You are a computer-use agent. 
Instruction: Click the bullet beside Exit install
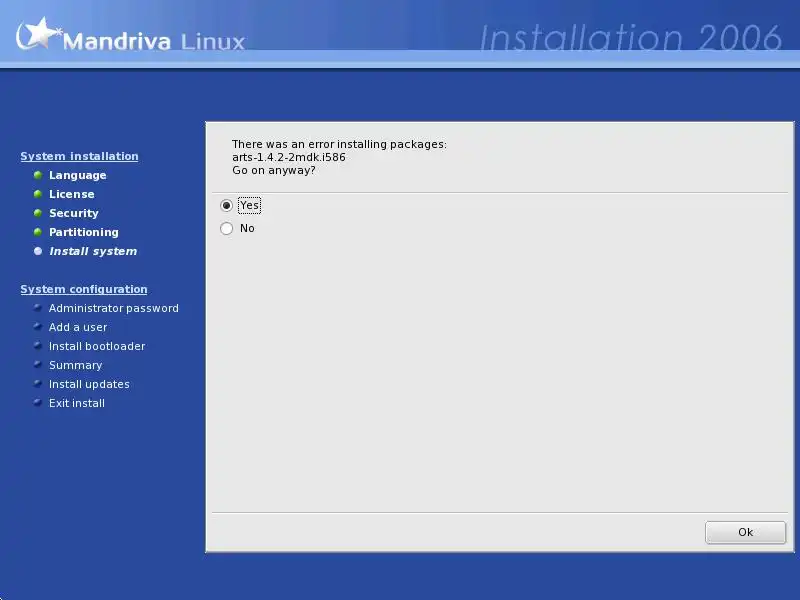37,402
